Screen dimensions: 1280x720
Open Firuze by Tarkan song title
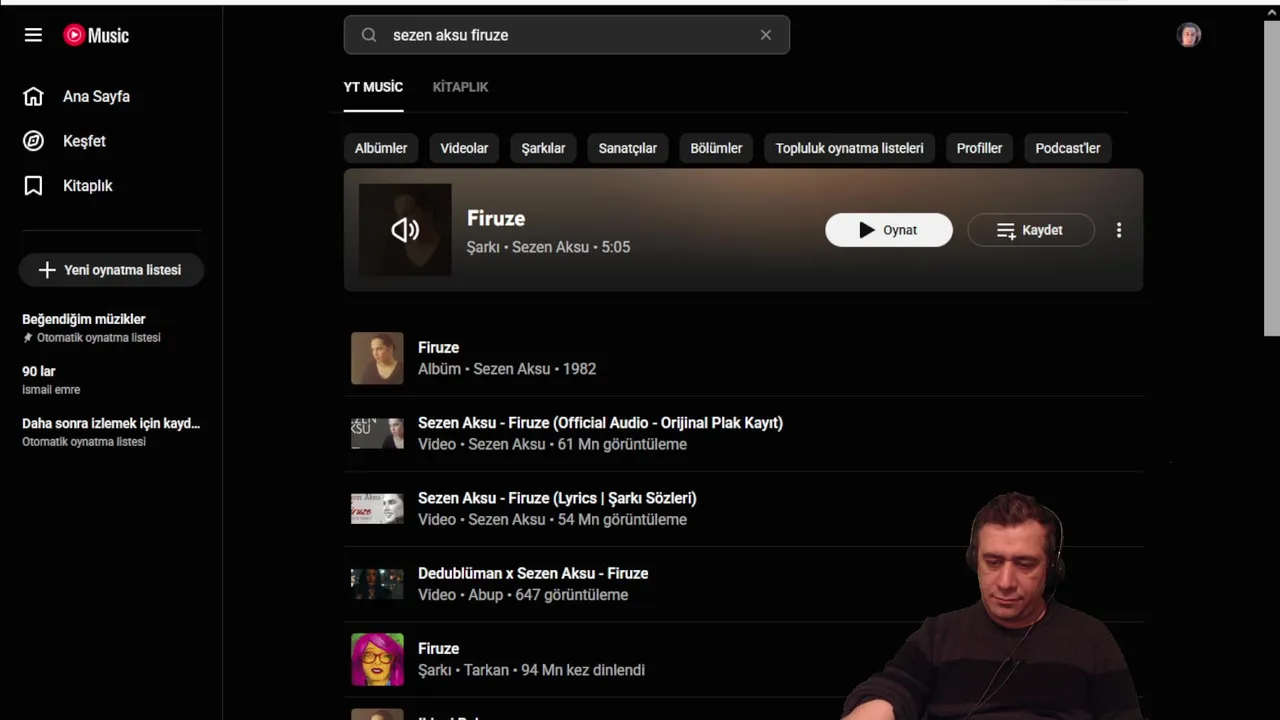click(438, 649)
